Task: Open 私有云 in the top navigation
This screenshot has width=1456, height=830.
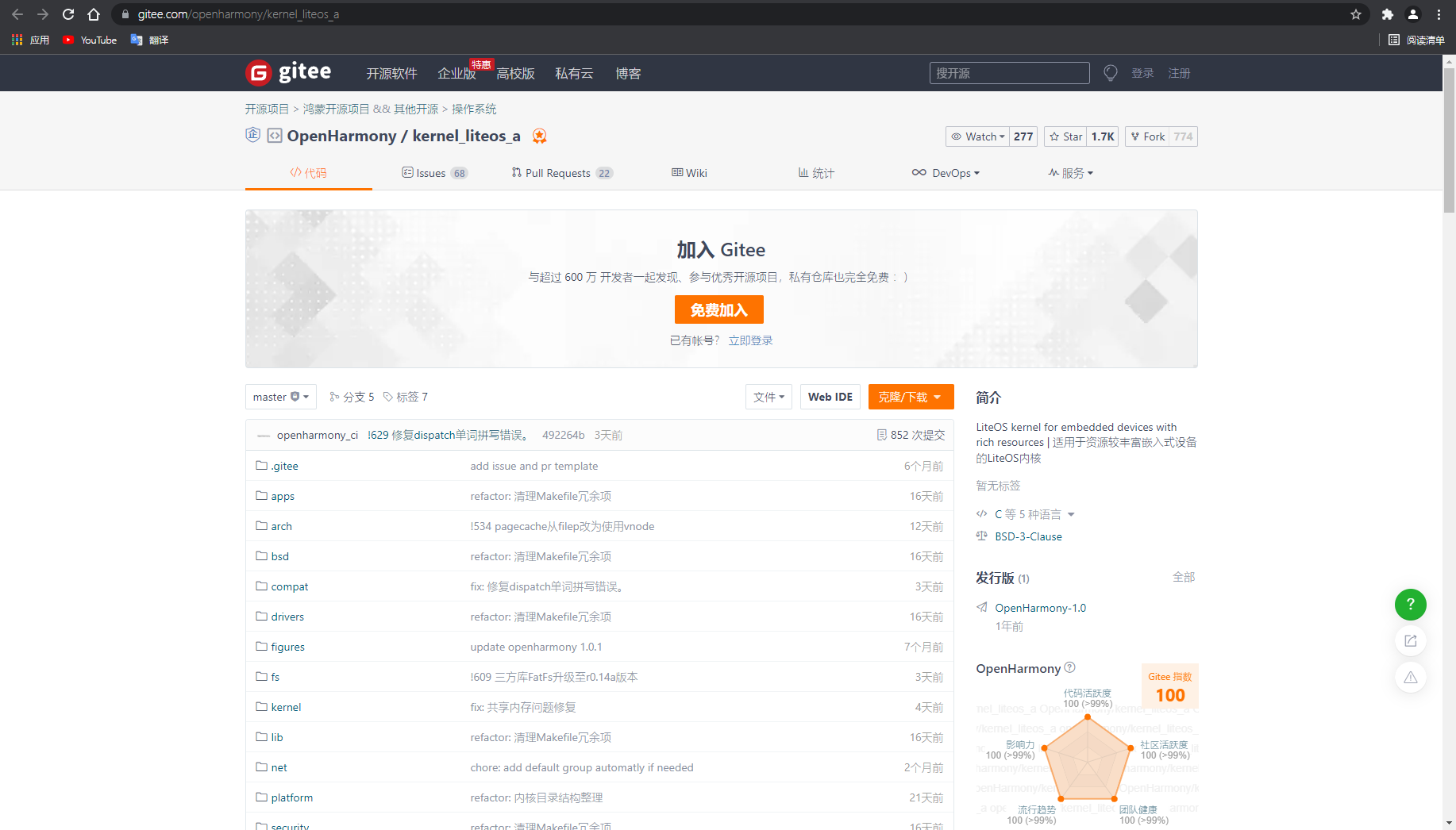Action: (x=575, y=73)
